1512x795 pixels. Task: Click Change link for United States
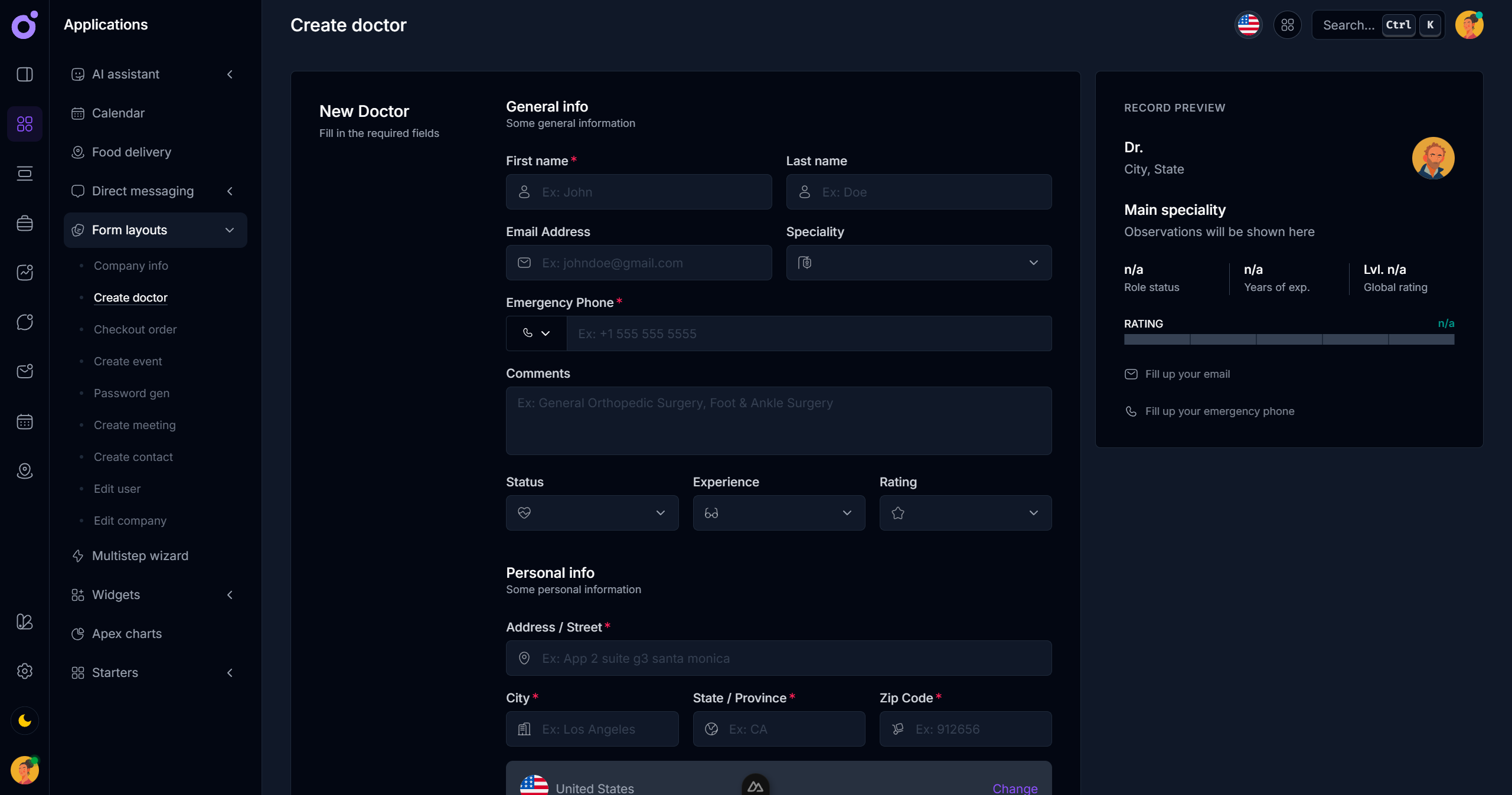click(x=1014, y=788)
